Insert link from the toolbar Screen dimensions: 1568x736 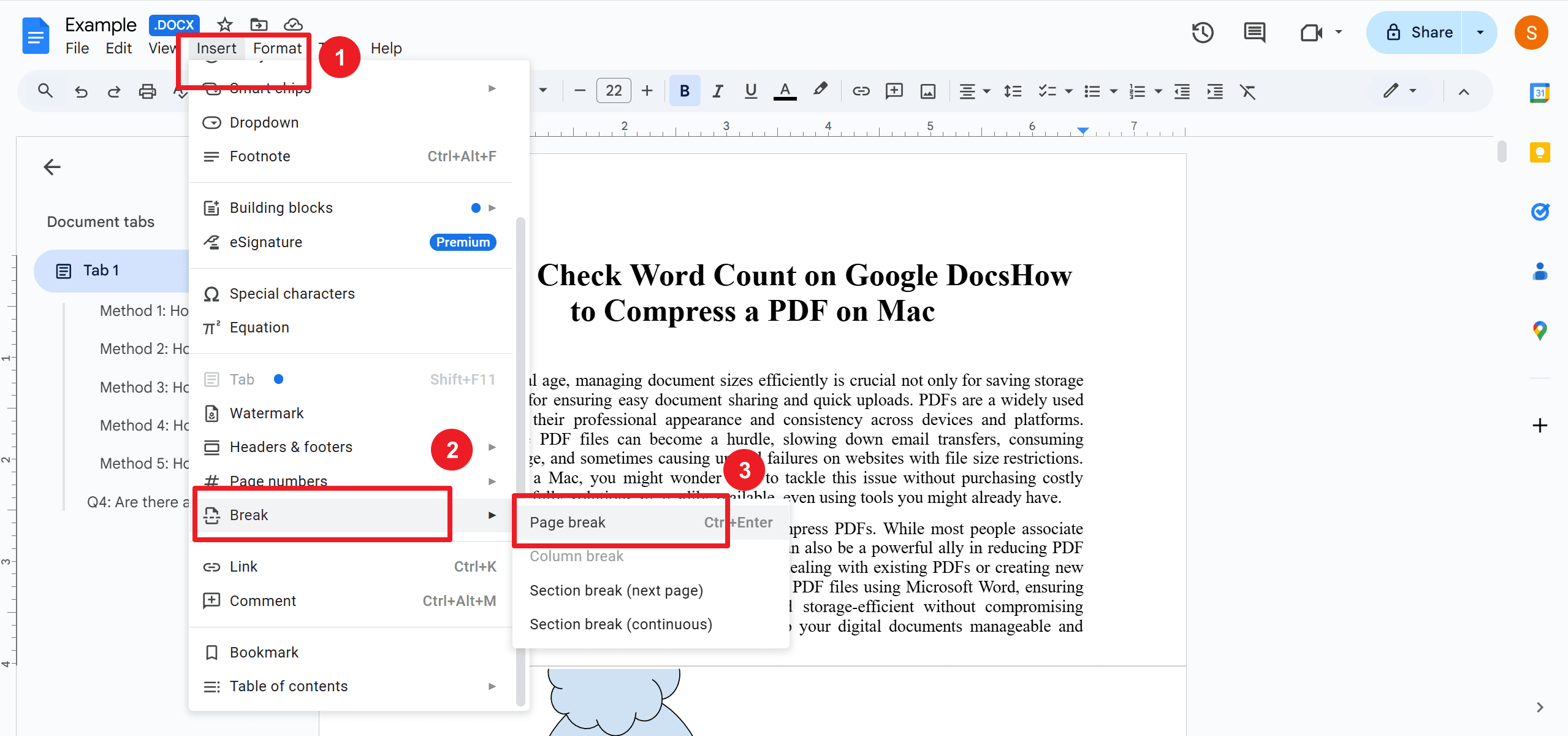861,91
